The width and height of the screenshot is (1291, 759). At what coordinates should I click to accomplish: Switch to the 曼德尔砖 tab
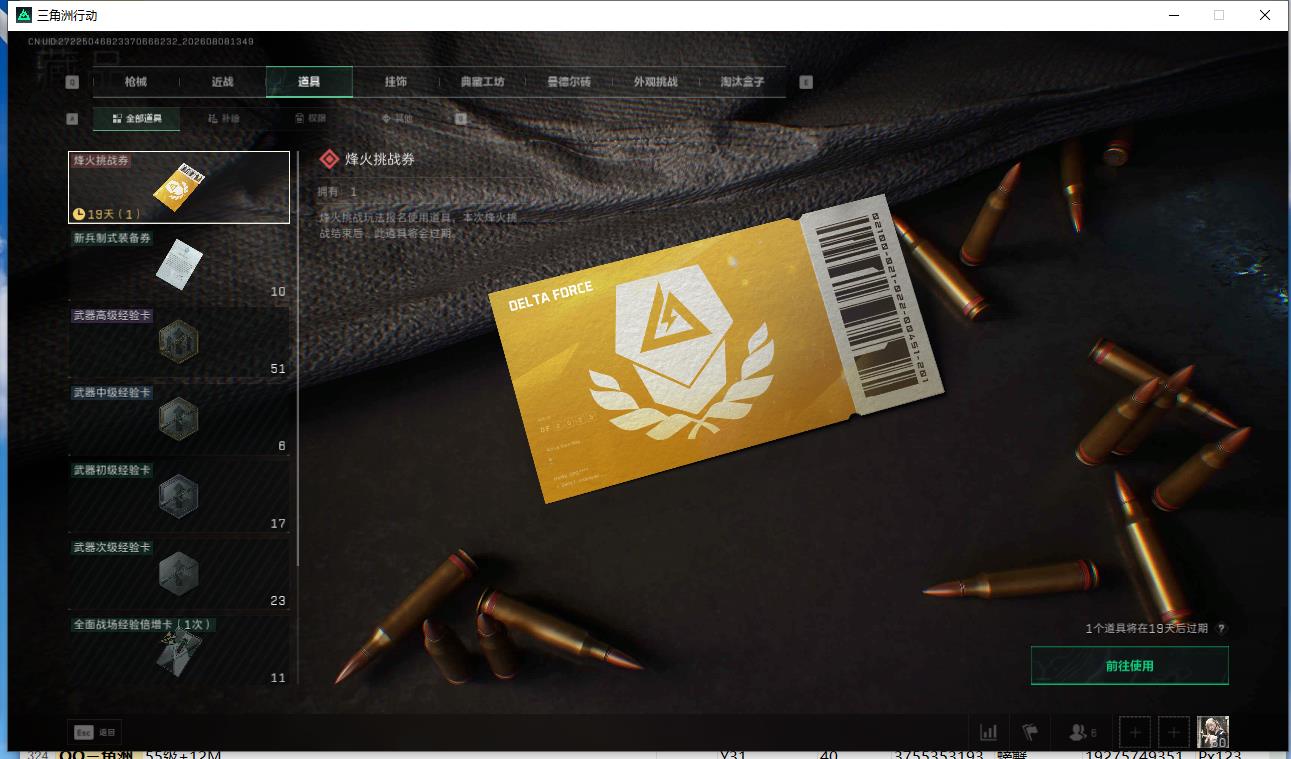(x=569, y=82)
